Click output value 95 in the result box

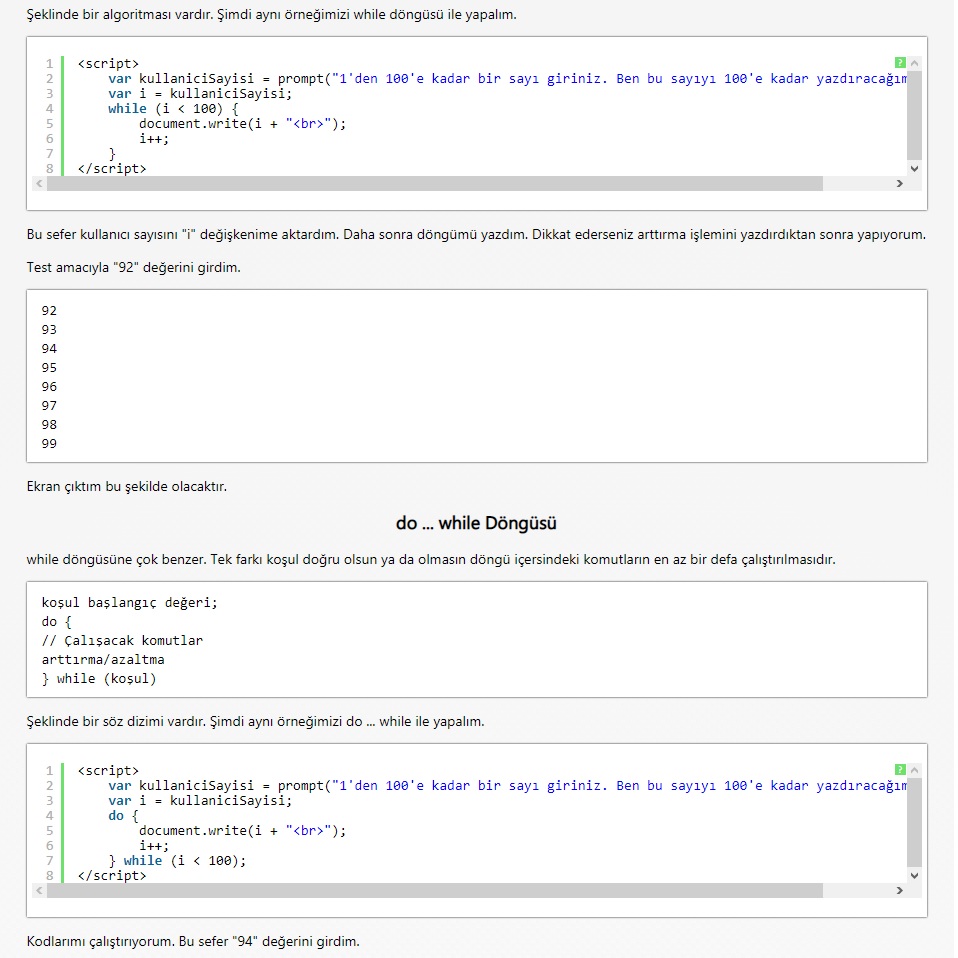[49, 368]
